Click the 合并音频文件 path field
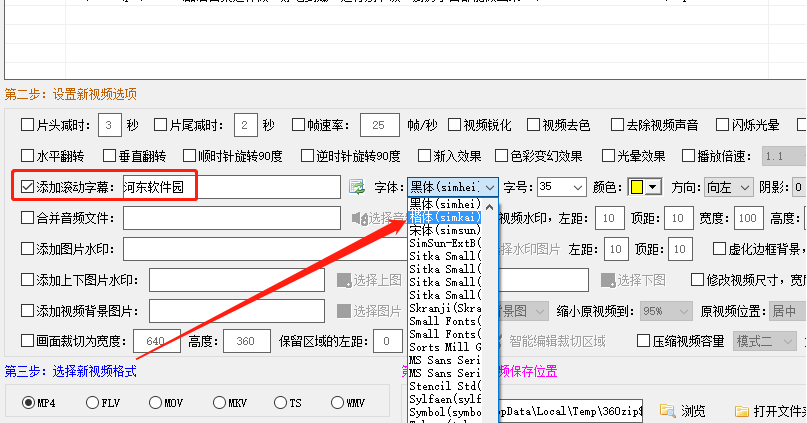Viewport: 807px width, 423px height. [x=232, y=218]
